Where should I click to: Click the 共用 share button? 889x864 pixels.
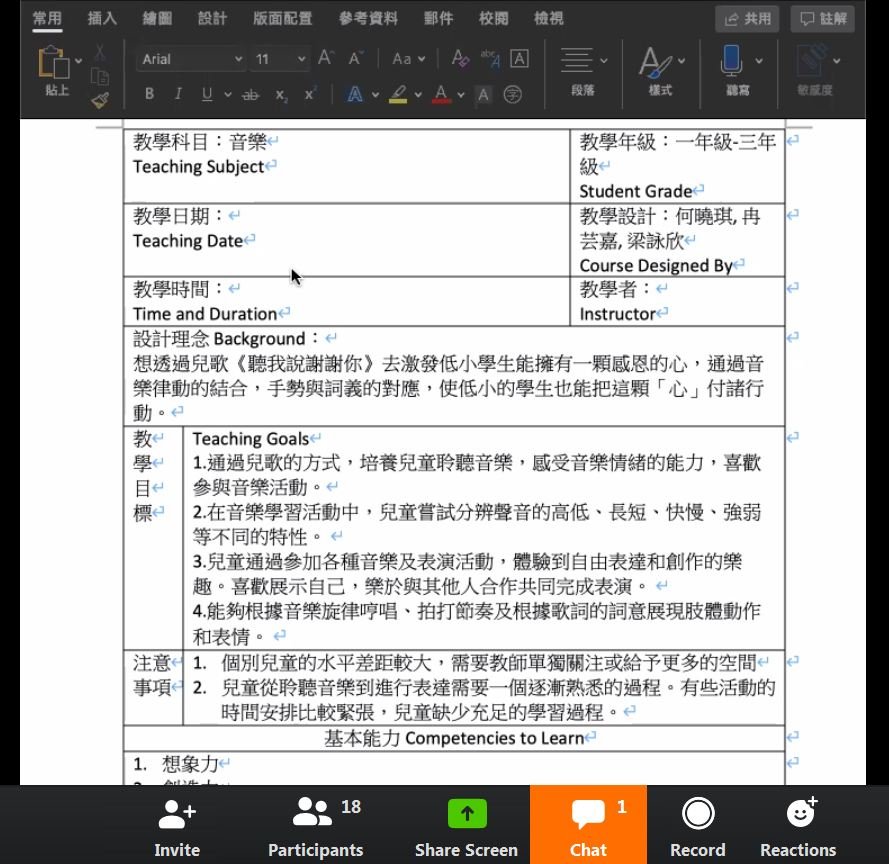coord(747,18)
